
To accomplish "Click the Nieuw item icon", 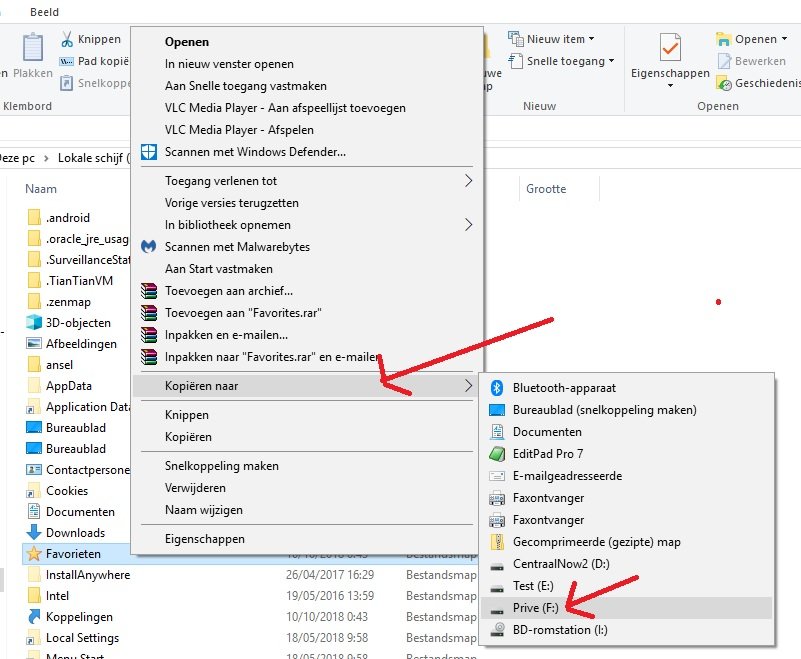I will pyautogui.click(x=516, y=39).
